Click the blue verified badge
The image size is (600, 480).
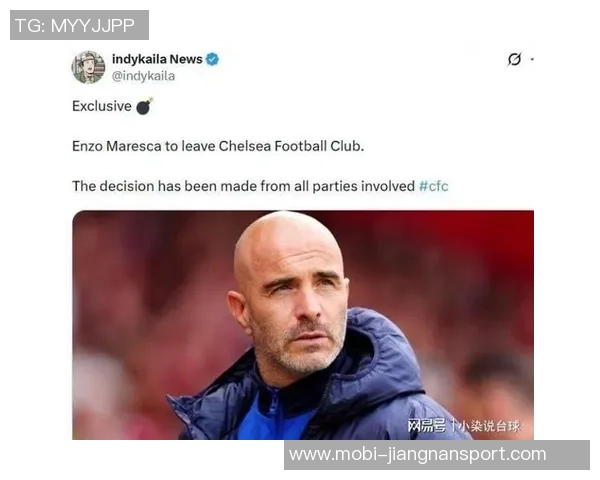[x=212, y=59]
